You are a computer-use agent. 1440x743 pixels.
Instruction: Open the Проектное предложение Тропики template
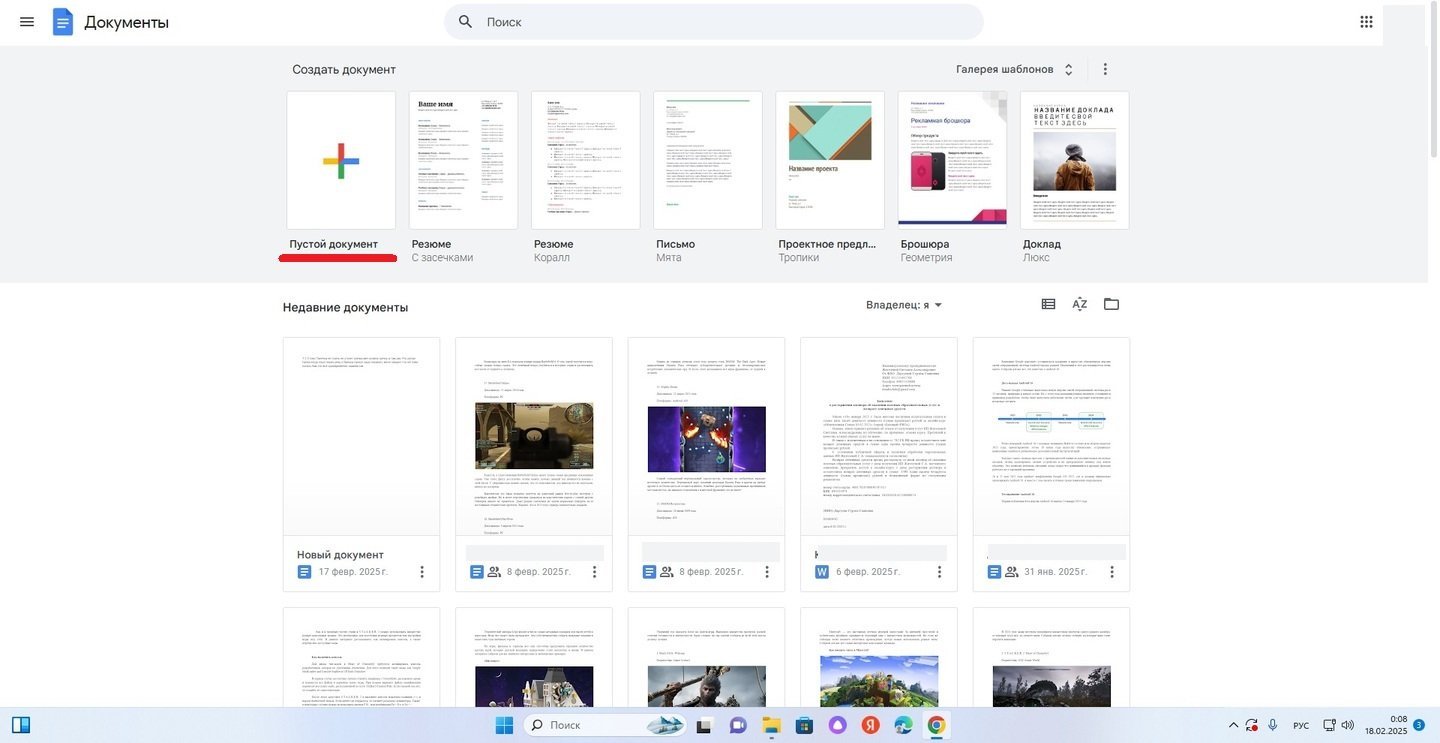point(830,160)
